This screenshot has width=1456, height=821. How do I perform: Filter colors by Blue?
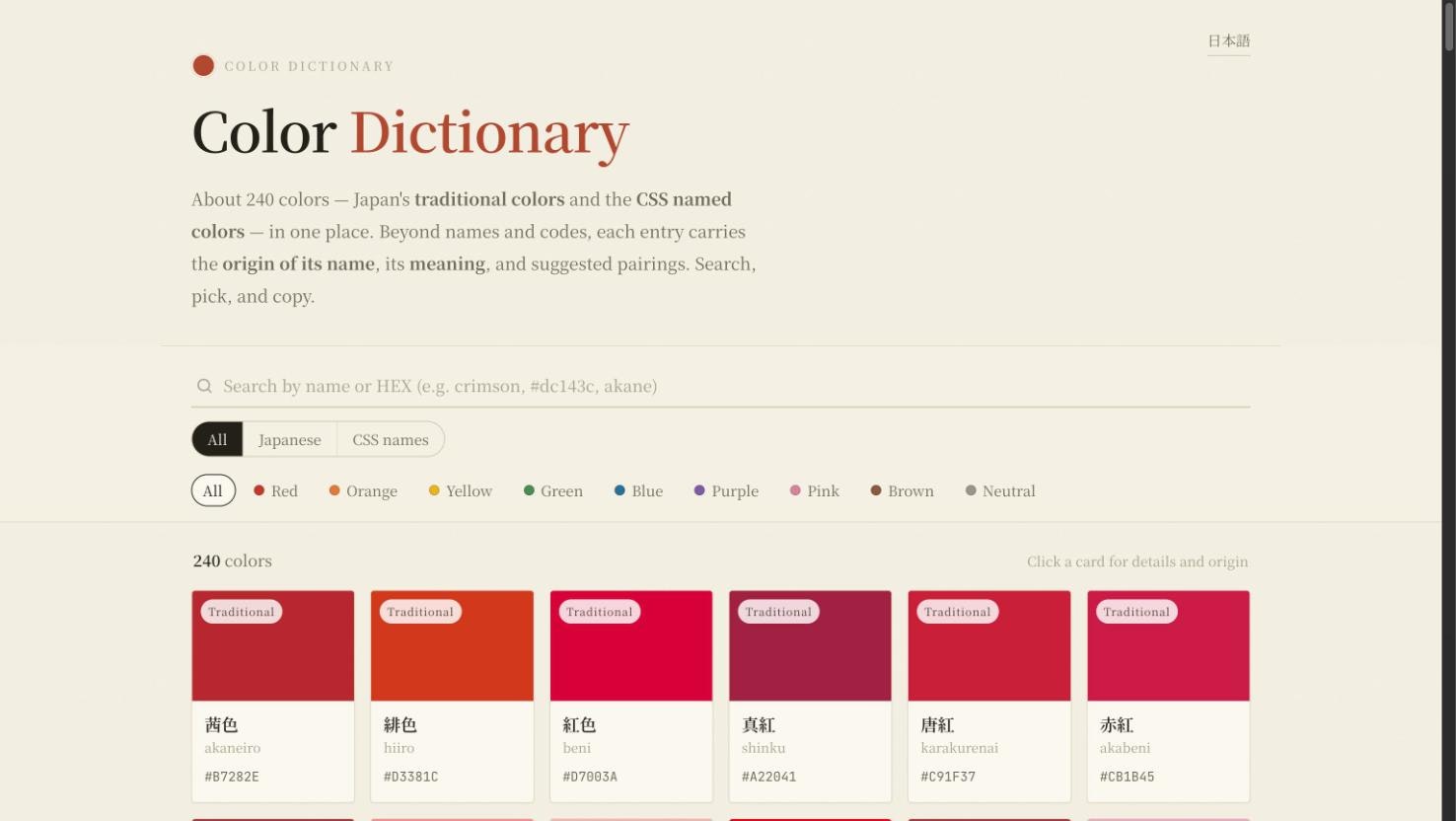(x=638, y=491)
